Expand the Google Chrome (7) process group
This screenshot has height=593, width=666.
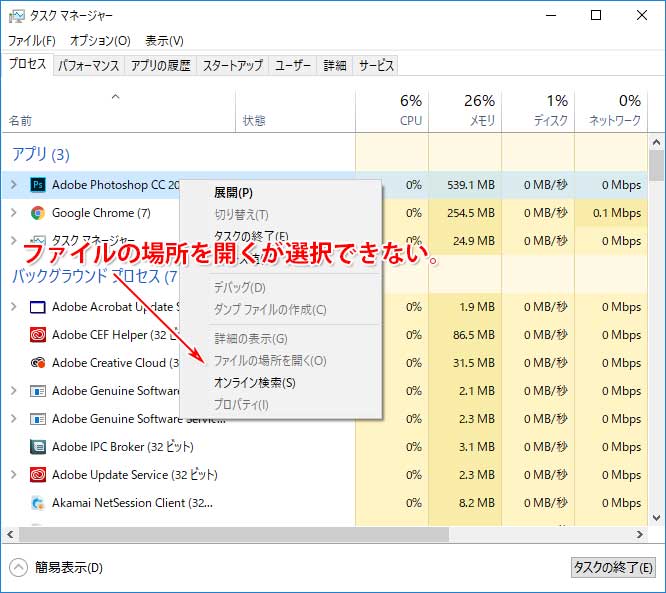pyautogui.click(x=14, y=213)
